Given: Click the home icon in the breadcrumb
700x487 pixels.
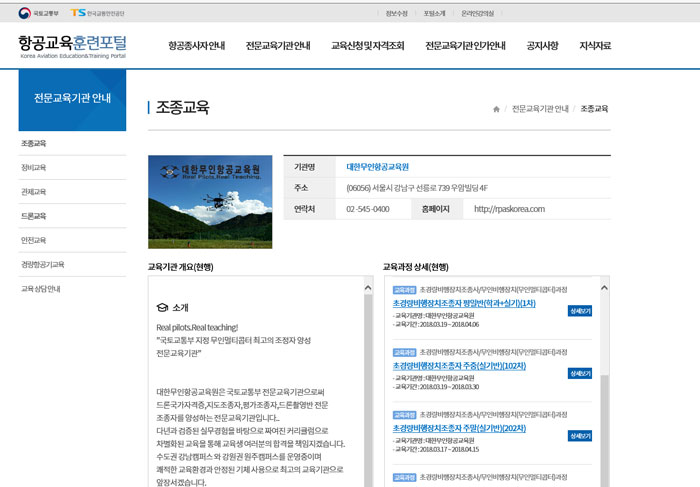Looking at the screenshot, I should coord(496,109).
